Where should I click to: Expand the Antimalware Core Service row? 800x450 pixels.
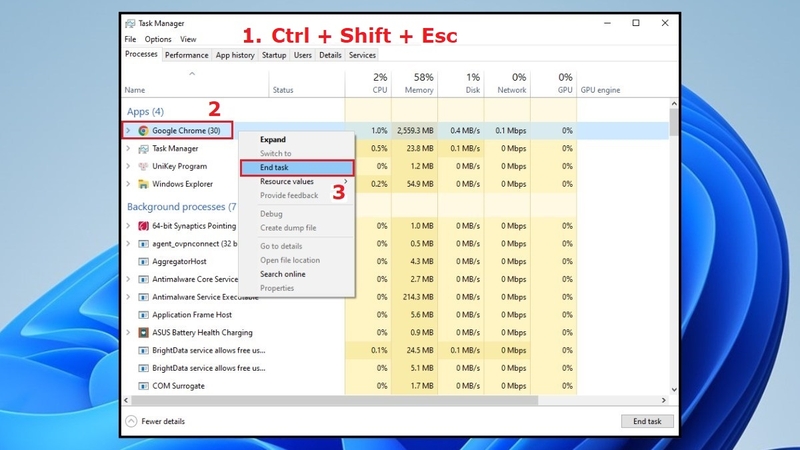coord(128,280)
